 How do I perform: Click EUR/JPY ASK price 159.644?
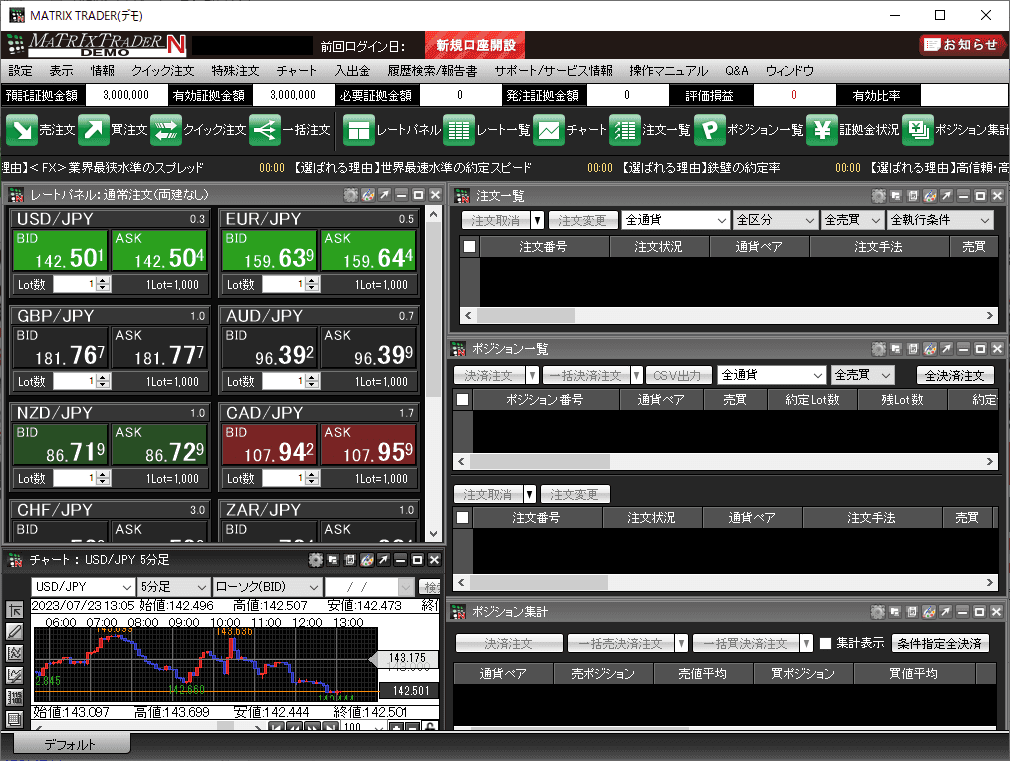368,251
